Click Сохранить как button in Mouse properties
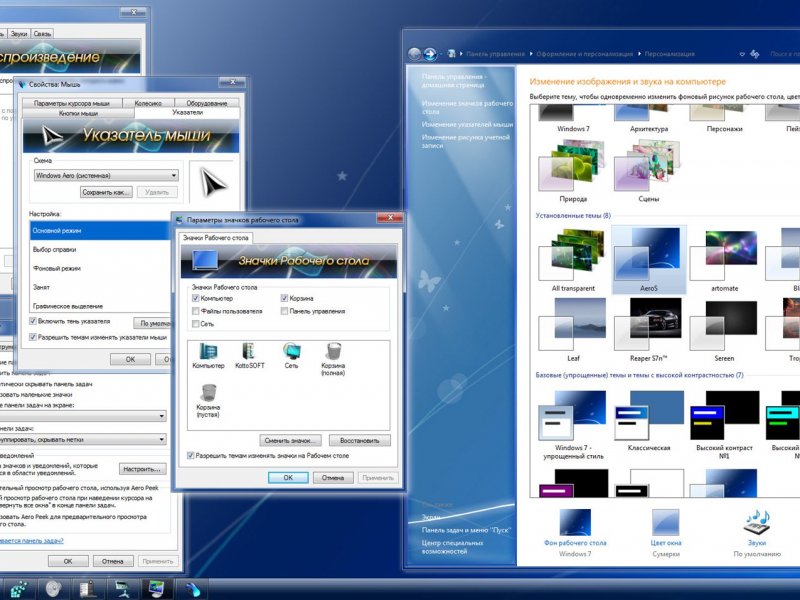The width and height of the screenshot is (800, 600). point(106,192)
